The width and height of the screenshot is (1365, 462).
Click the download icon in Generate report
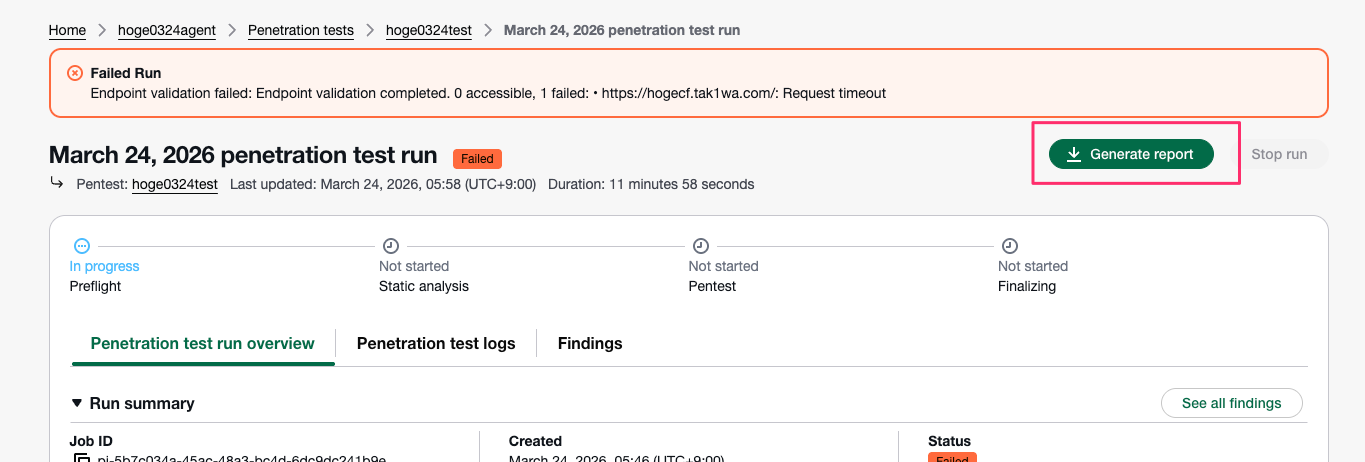[1074, 154]
